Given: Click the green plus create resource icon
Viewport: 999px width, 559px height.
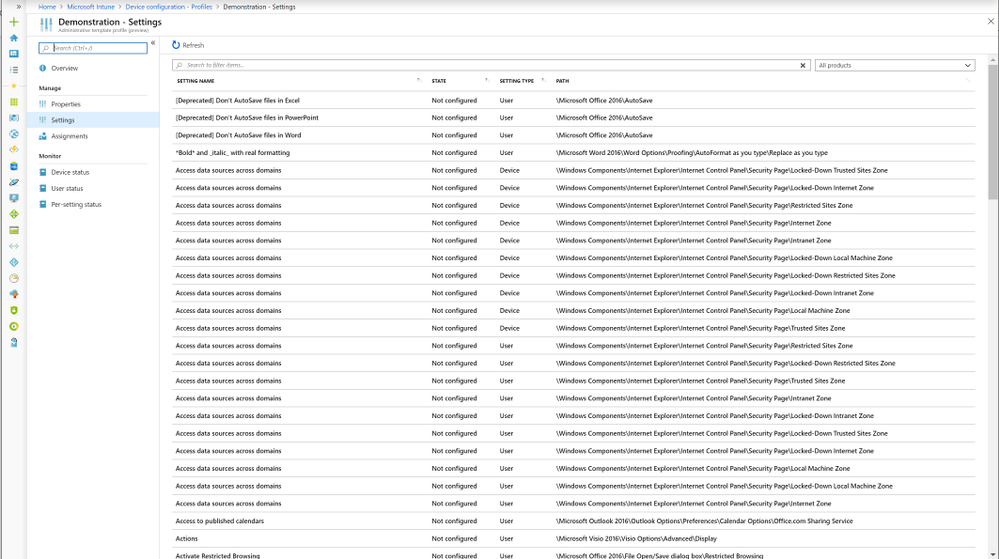Looking at the screenshot, I should 13,22.
